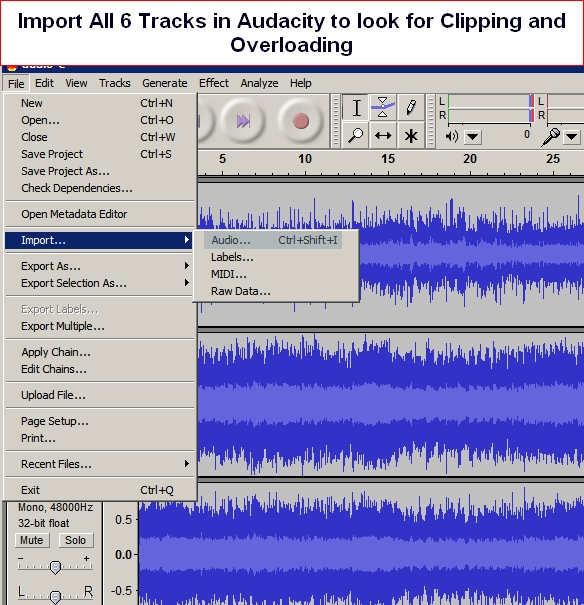The width and height of the screenshot is (584, 605).
Task: Choose Close from File menu
Action: coord(99,137)
